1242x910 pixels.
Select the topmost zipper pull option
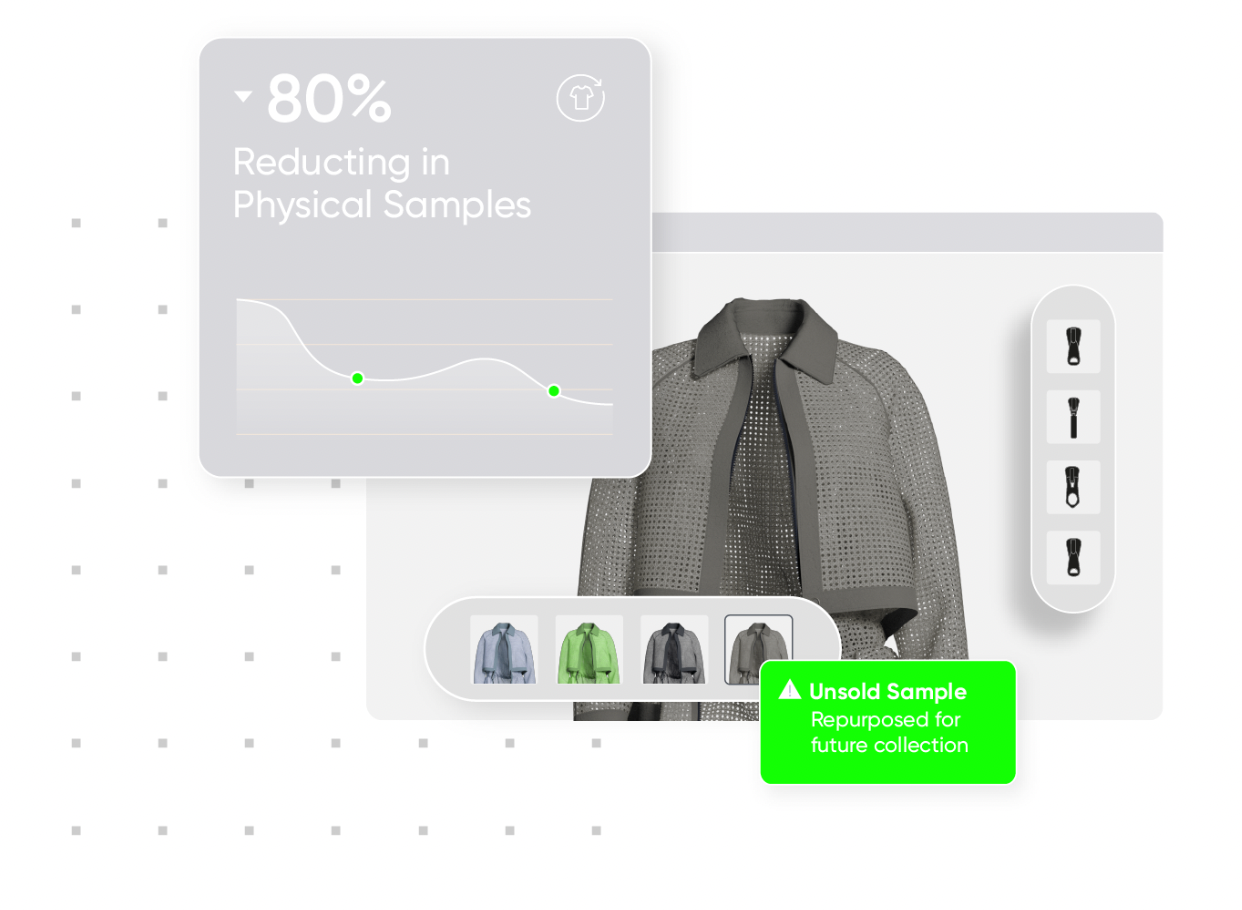coord(1073,346)
